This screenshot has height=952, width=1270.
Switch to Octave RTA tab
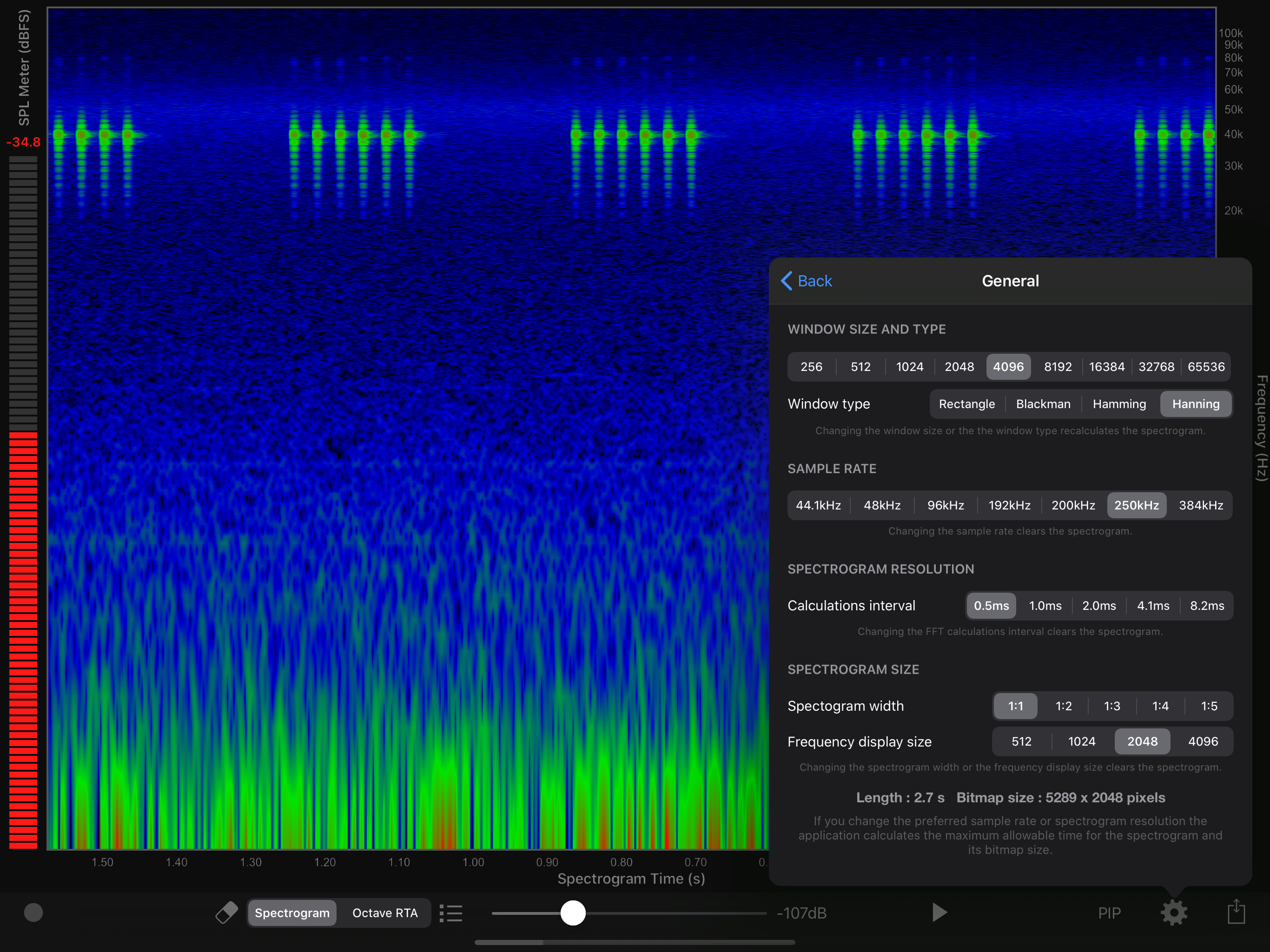385,913
